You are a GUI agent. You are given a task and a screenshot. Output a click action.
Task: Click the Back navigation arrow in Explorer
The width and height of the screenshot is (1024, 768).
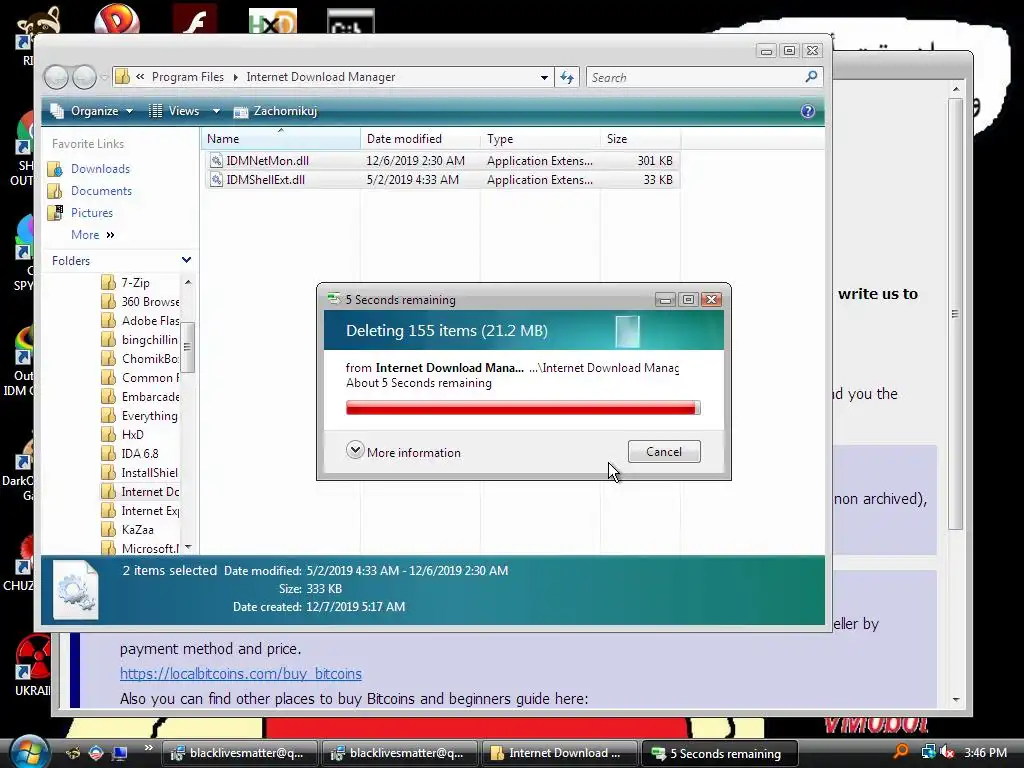(x=56, y=77)
